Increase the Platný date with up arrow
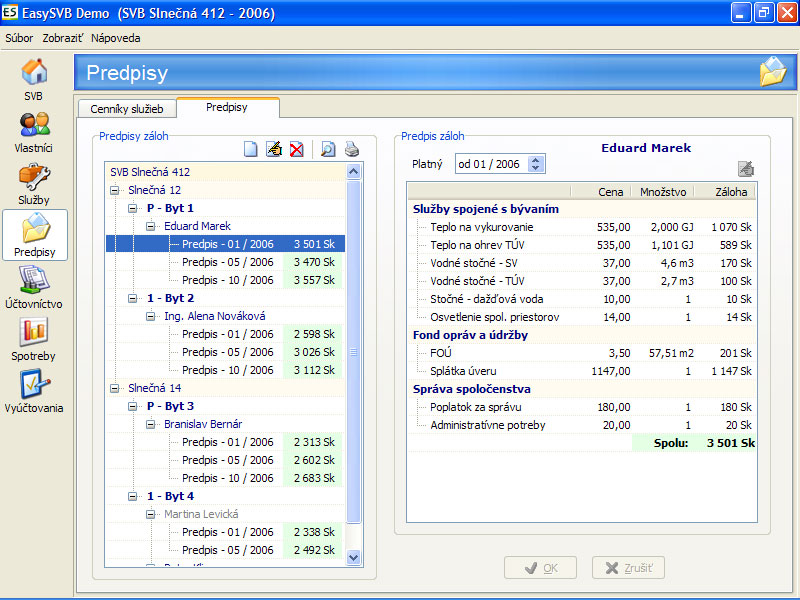The height and width of the screenshot is (600, 800). click(x=535, y=160)
